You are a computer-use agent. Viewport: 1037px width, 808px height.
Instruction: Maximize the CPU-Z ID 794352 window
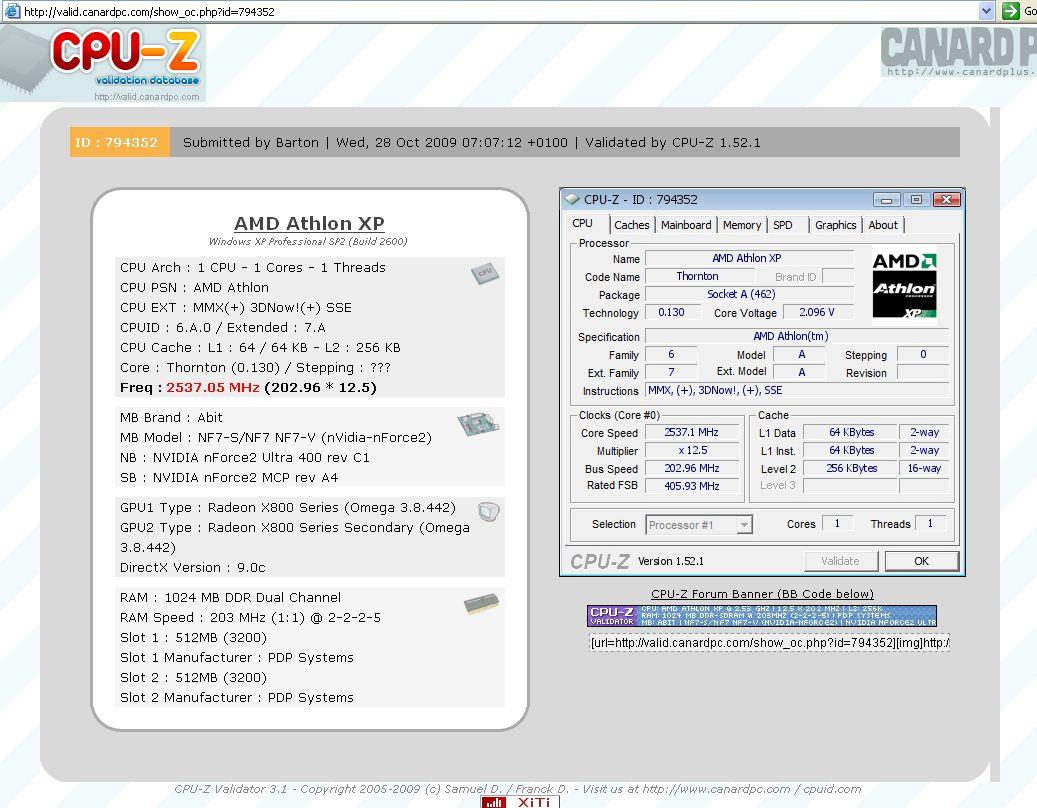[x=916, y=200]
